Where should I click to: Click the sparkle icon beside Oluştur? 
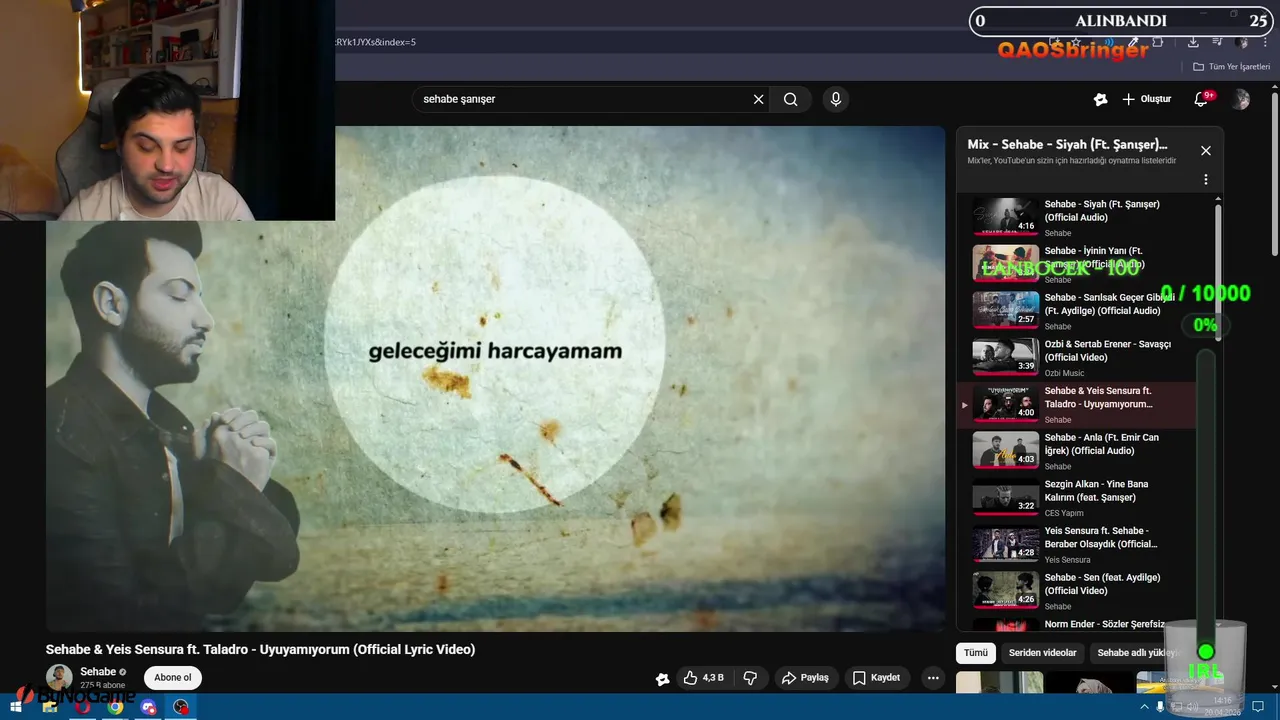1100,99
